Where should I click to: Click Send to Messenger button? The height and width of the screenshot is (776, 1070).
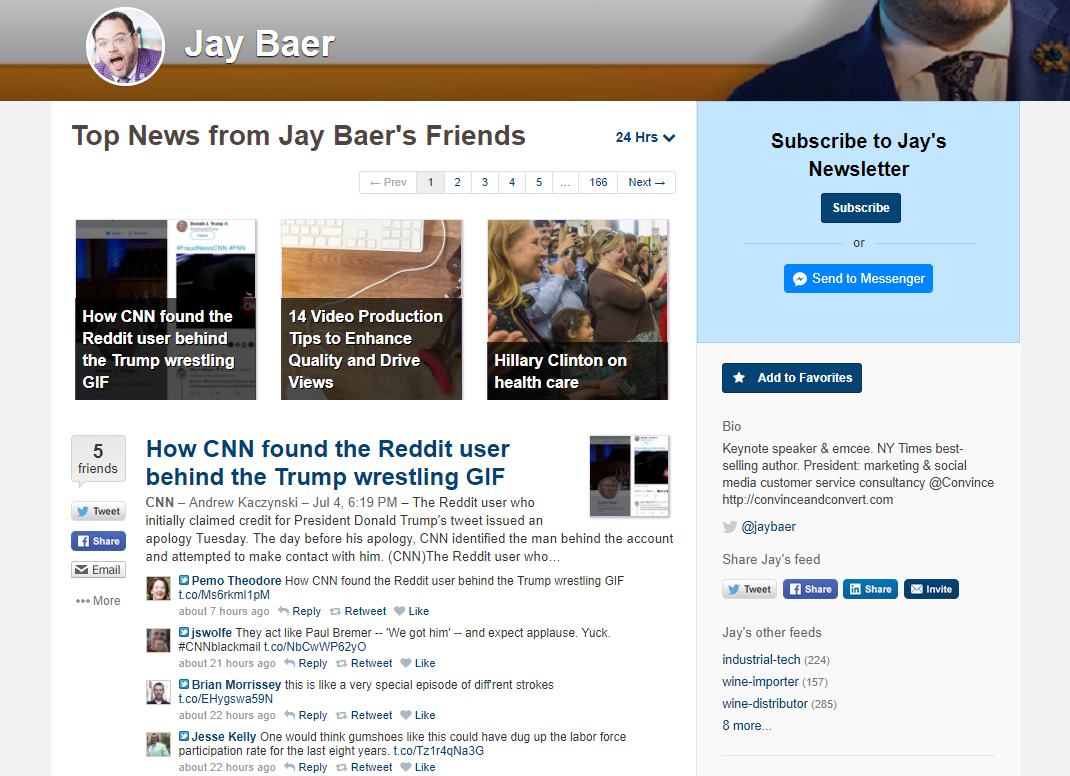[x=858, y=278]
